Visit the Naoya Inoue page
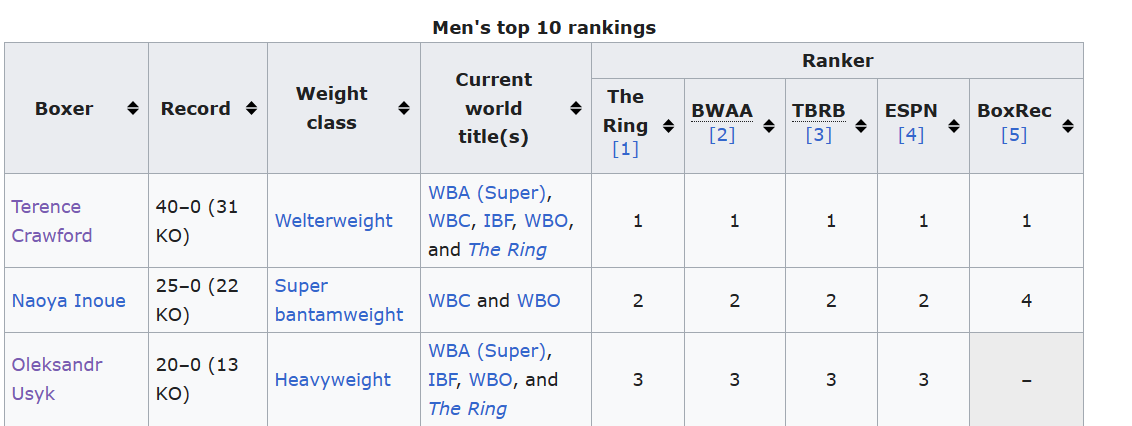This screenshot has width=1132, height=426. (x=69, y=300)
